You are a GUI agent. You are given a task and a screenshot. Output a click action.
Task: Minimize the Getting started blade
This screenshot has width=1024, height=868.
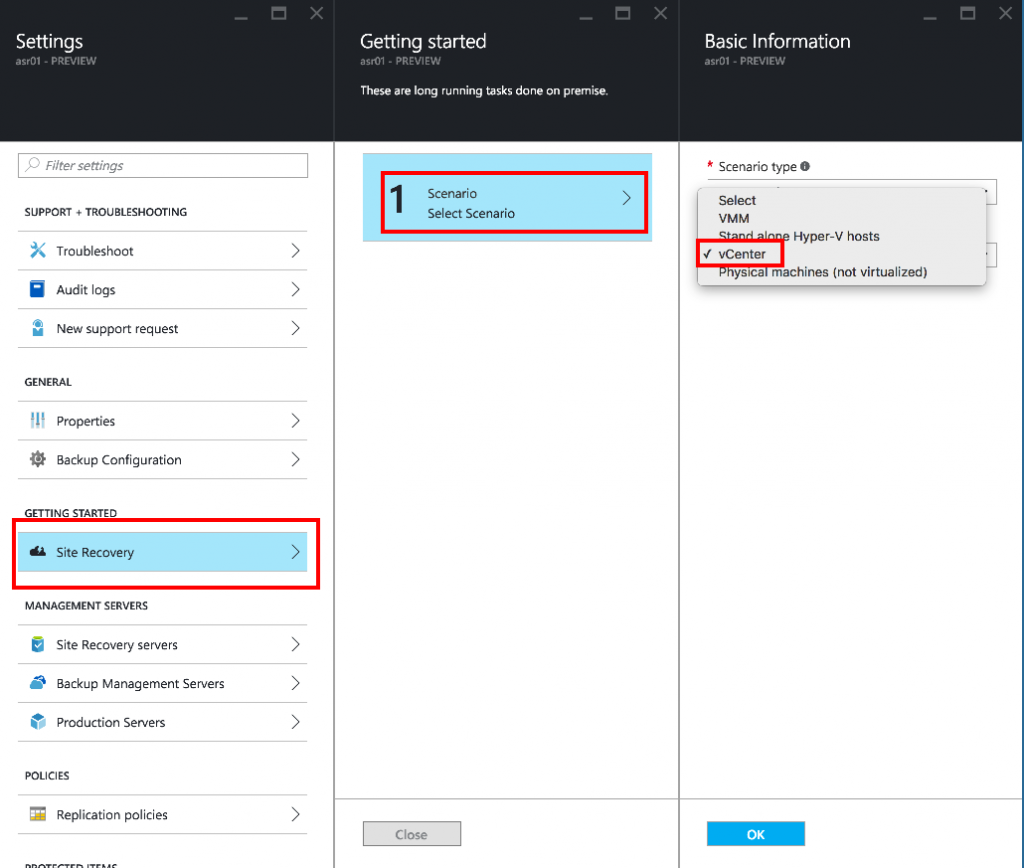pos(586,16)
